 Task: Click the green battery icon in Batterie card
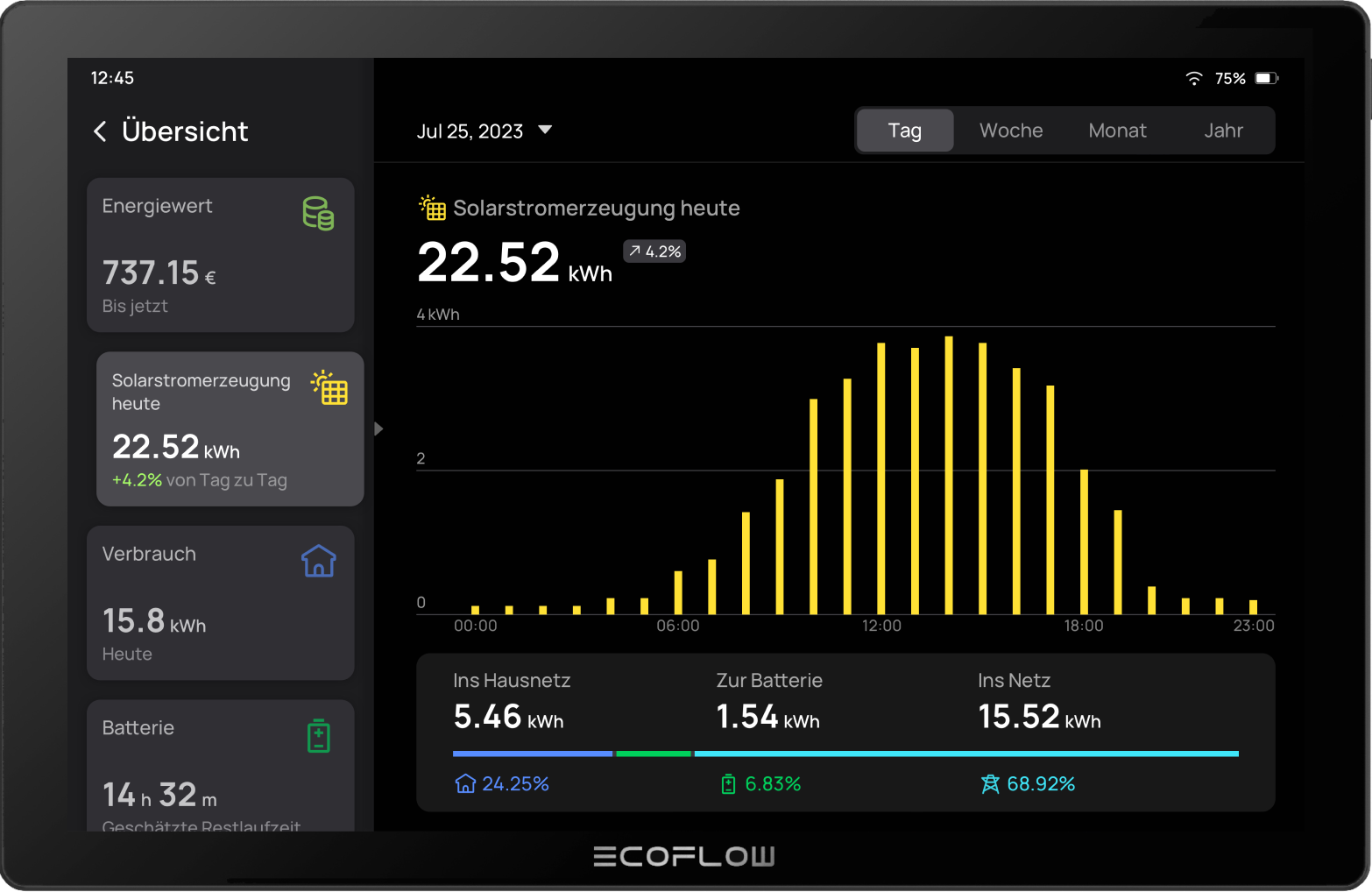point(319,736)
